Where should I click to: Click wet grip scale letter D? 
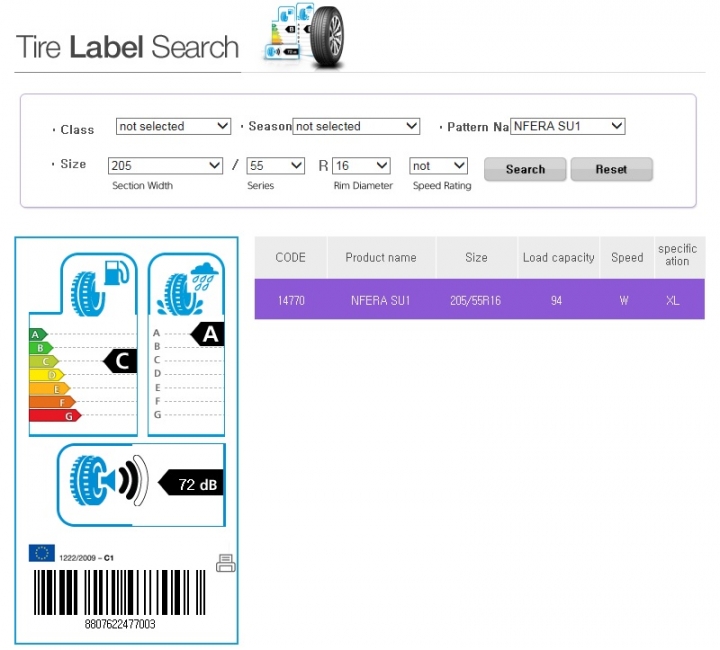(157, 373)
